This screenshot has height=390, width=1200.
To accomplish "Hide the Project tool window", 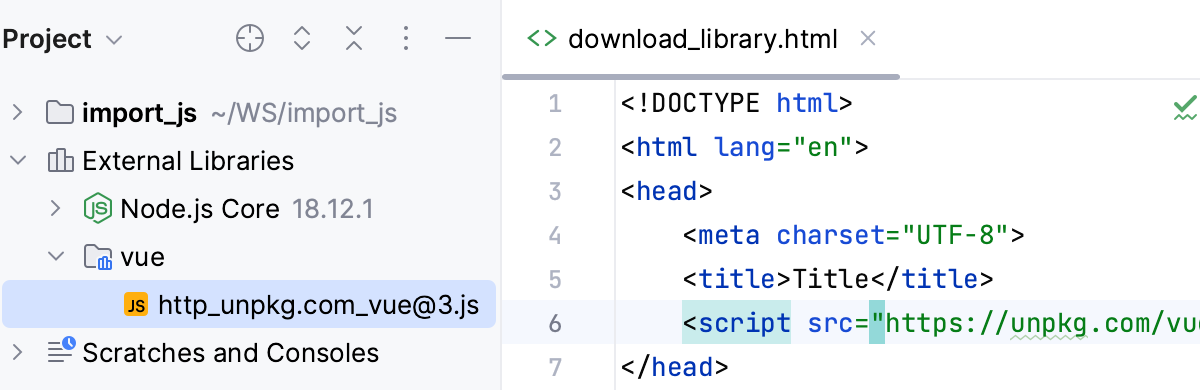I will click(458, 39).
